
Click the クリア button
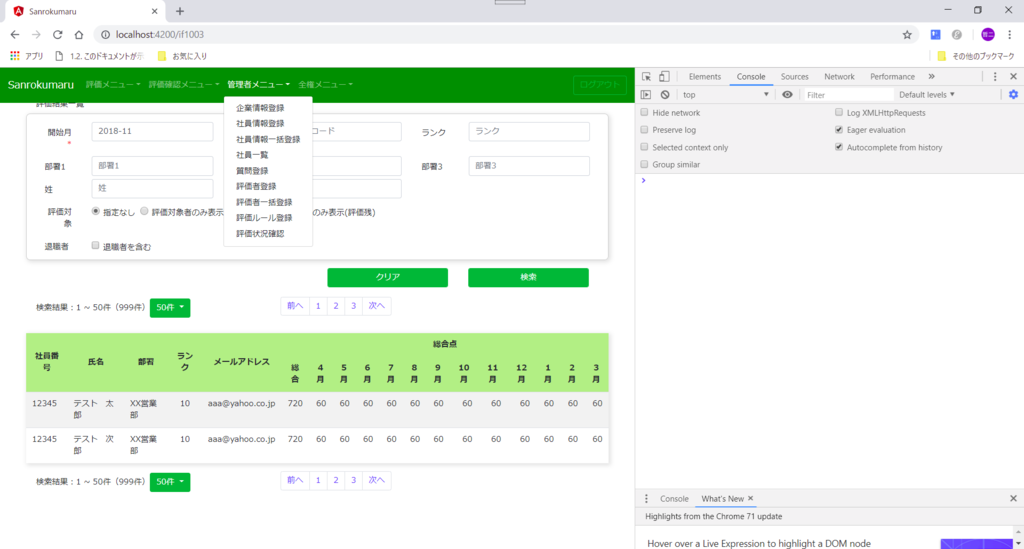tap(387, 277)
